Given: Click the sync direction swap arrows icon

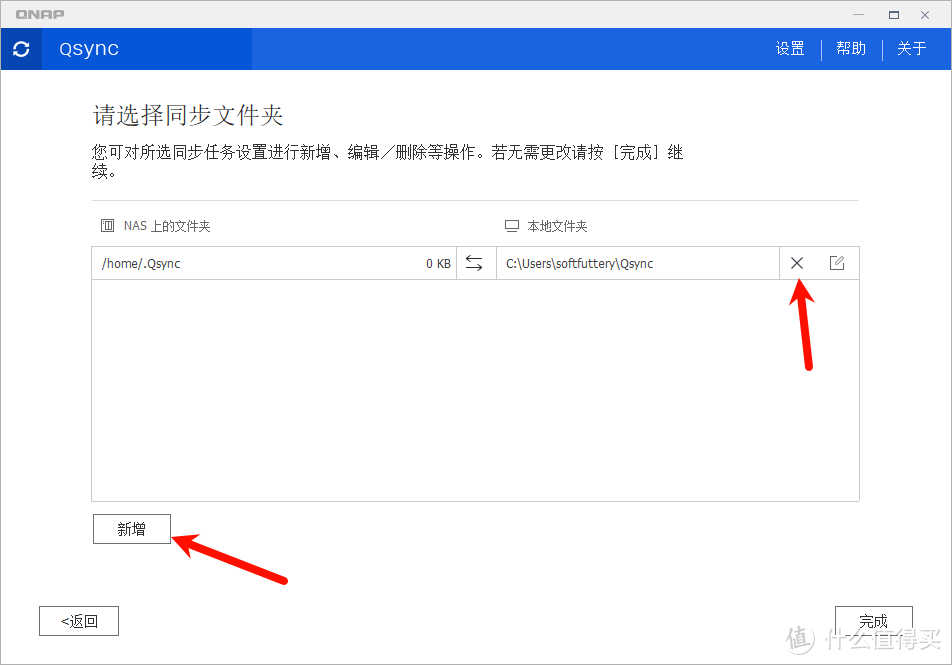Looking at the screenshot, I should pos(475,262).
